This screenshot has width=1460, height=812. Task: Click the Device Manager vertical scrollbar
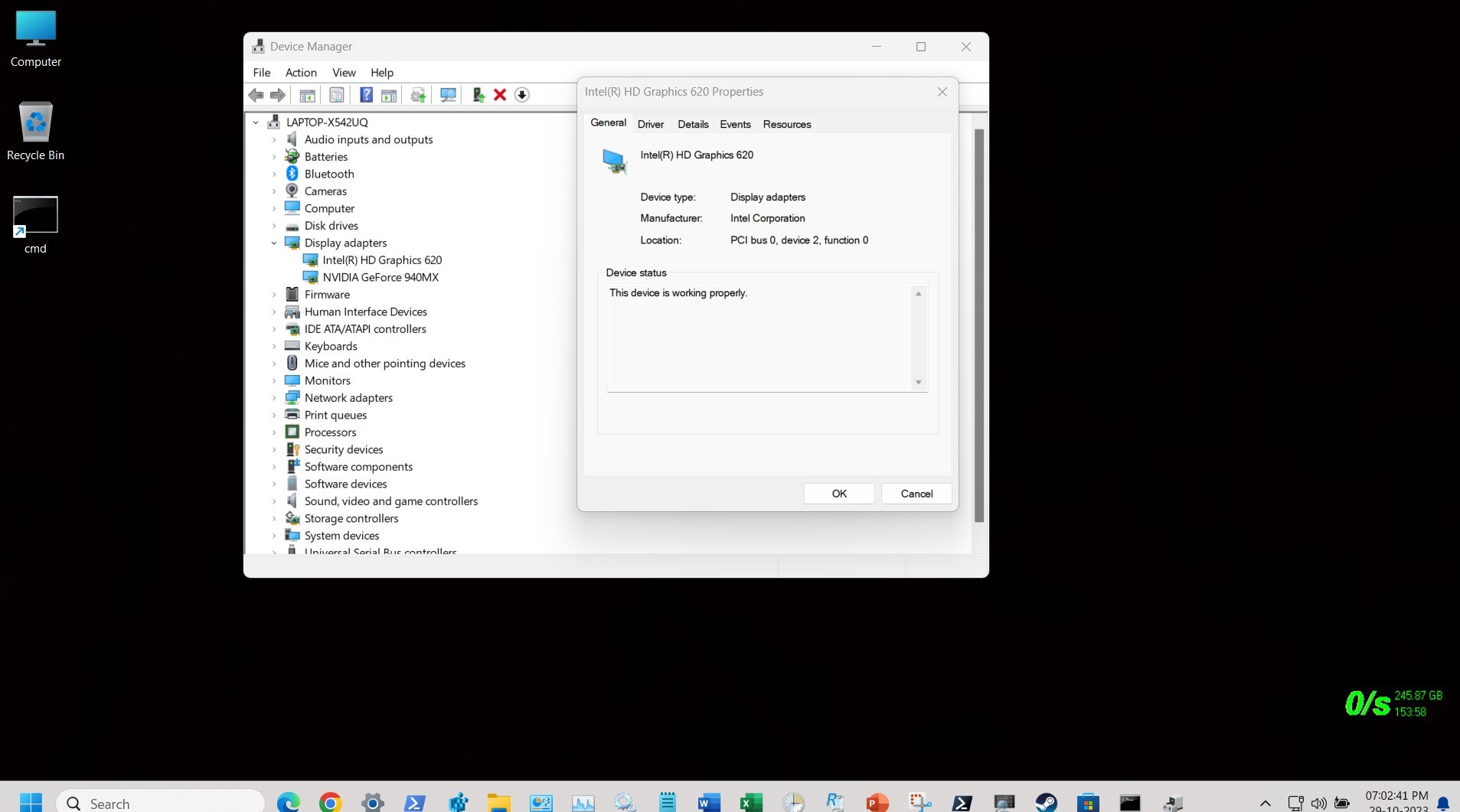click(978, 325)
